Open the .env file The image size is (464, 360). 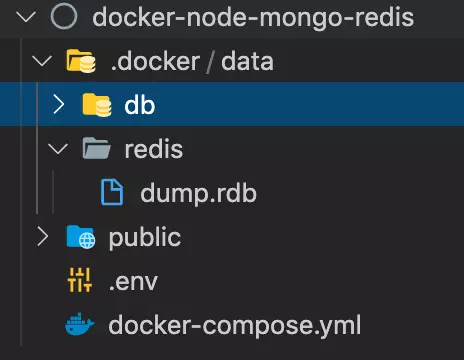[133, 282]
